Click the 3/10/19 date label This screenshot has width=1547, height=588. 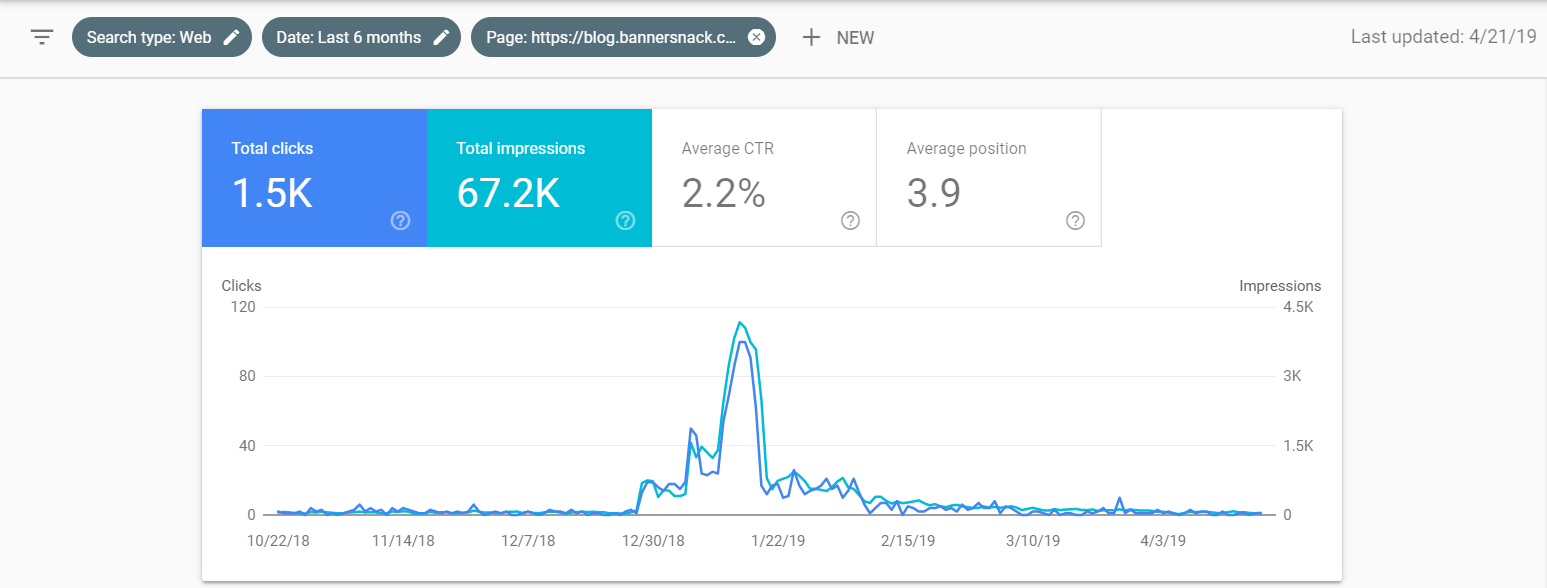click(1033, 540)
